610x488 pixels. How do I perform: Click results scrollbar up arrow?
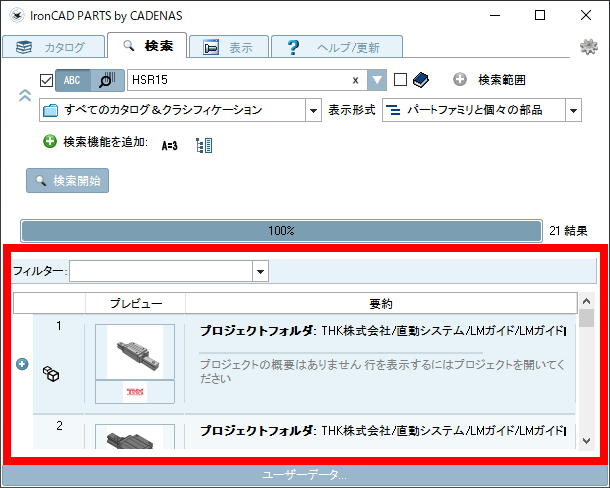[x=587, y=301]
